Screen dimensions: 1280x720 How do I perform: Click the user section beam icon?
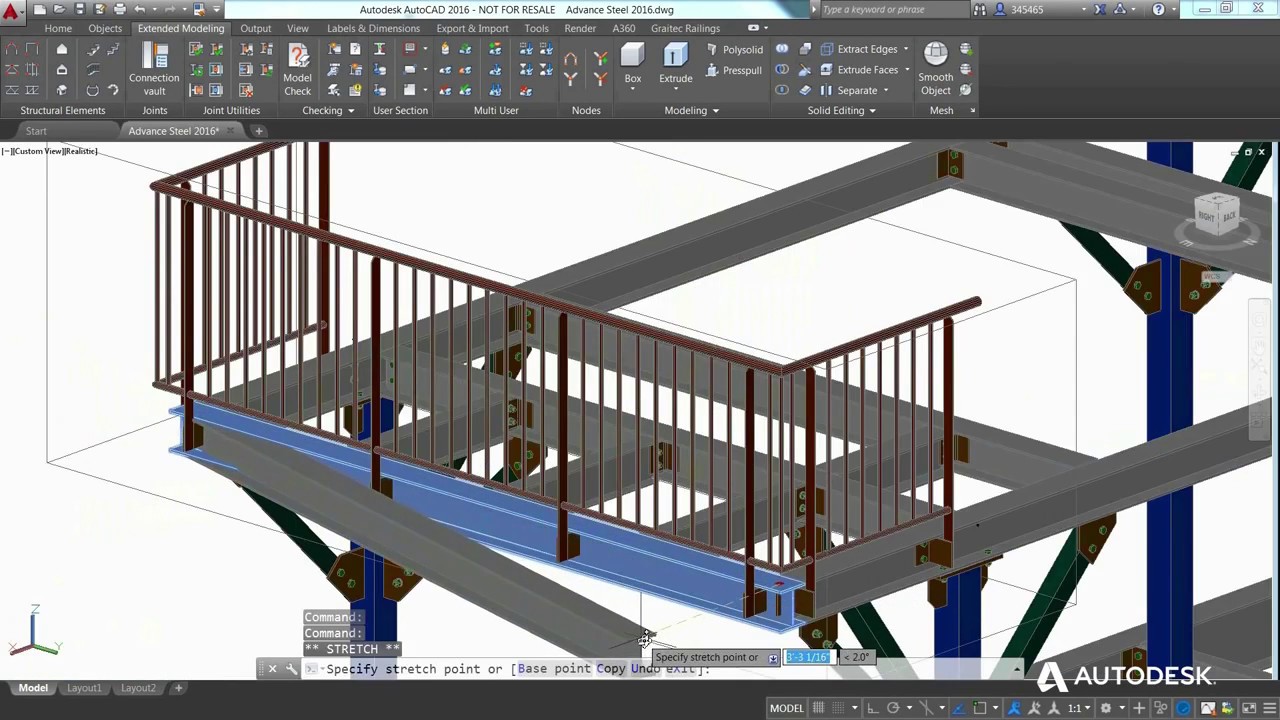[379, 49]
